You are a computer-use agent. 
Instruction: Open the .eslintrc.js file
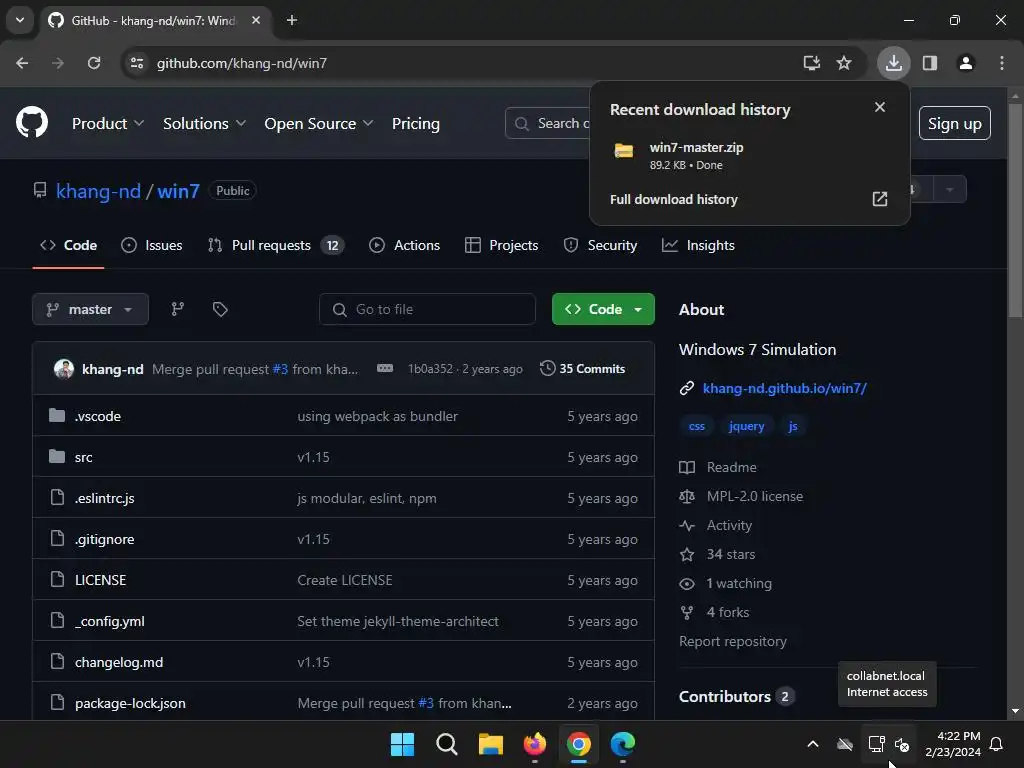pos(104,498)
